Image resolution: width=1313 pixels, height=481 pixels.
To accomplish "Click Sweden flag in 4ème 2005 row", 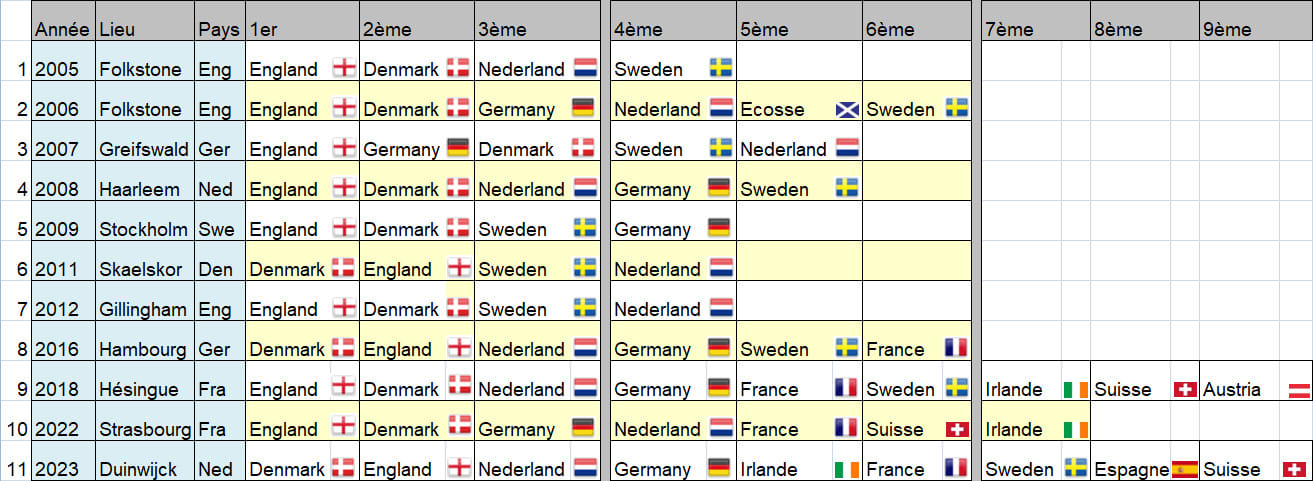I will point(720,68).
